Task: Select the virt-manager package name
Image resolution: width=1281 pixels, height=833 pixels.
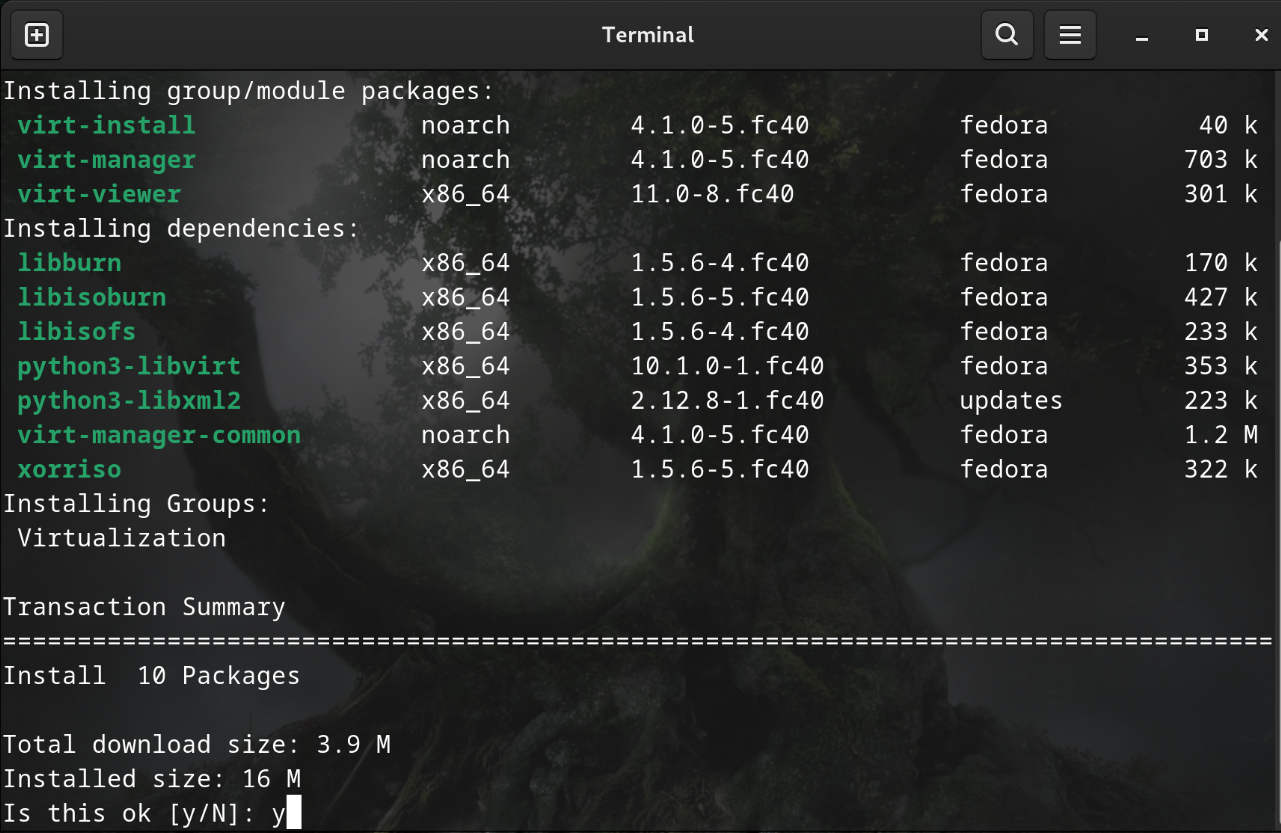Action: [x=106, y=160]
